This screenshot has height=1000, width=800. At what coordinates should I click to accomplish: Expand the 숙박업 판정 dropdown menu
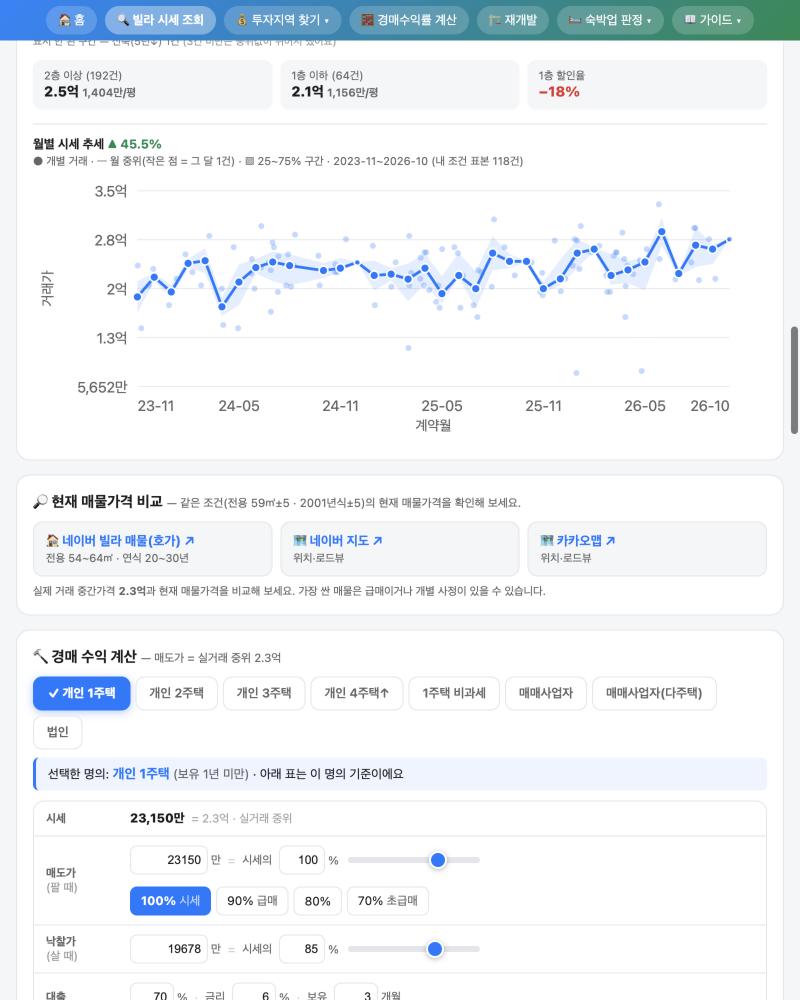pos(611,20)
